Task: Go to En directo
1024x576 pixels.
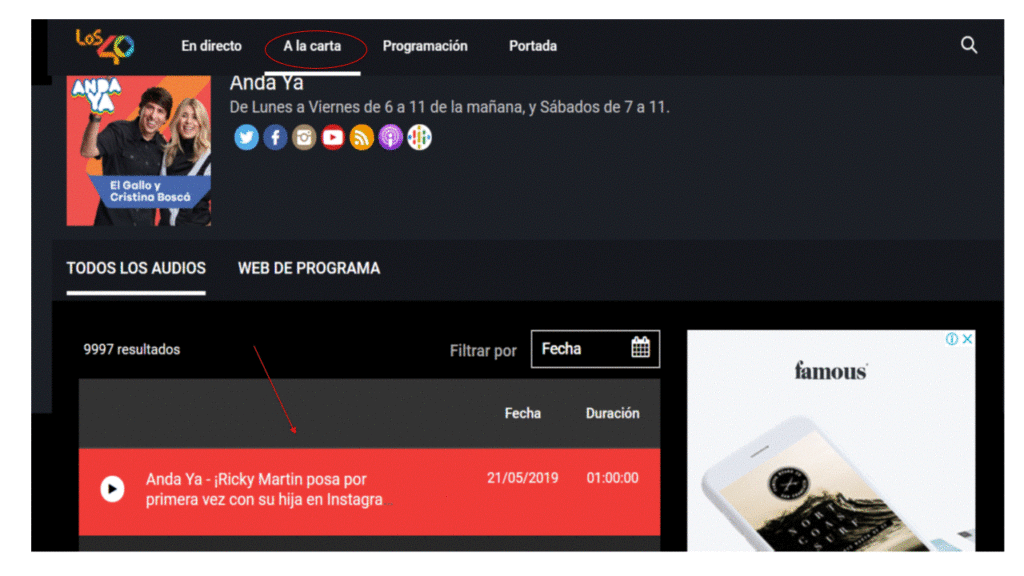Action: coord(211,46)
